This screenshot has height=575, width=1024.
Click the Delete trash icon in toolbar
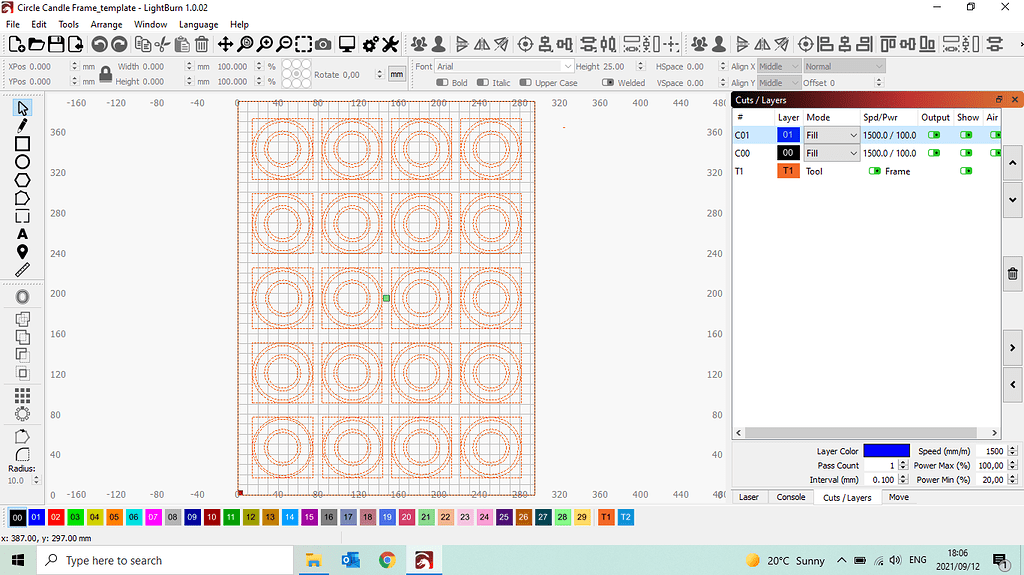click(202, 44)
